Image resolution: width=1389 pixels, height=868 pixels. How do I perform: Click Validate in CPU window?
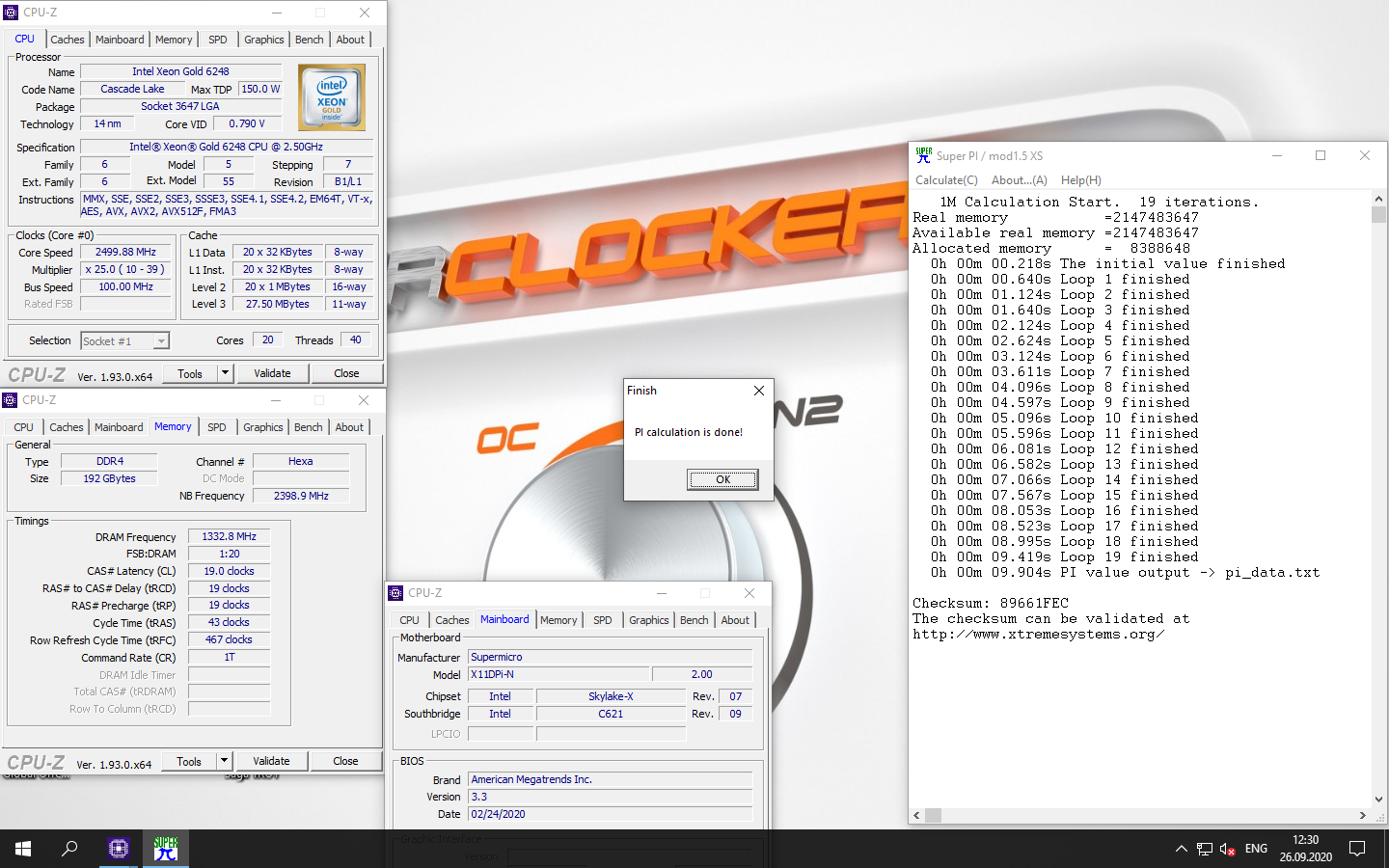272,373
